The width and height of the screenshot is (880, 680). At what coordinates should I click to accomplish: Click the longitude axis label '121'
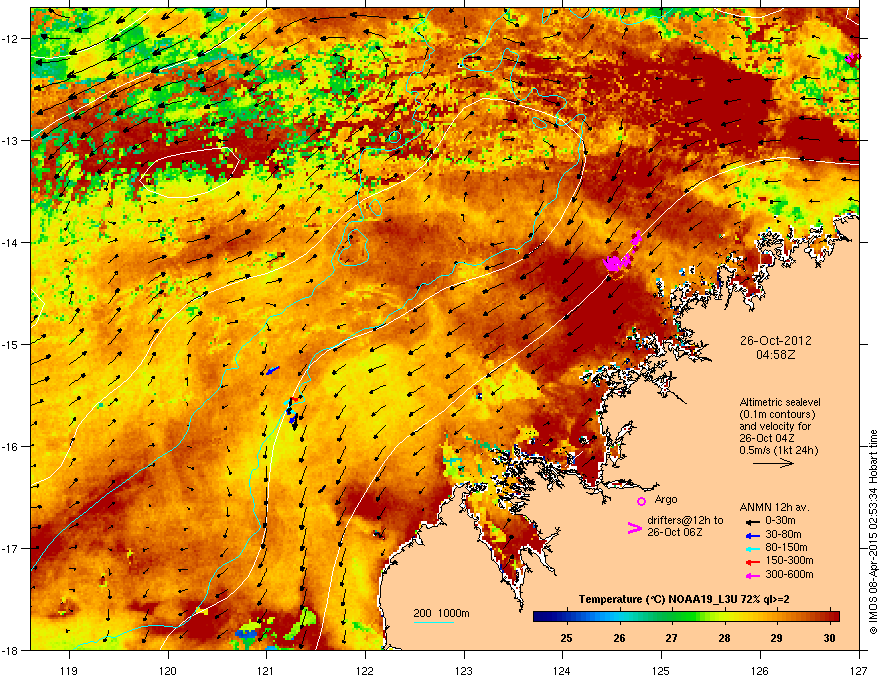(x=266, y=671)
